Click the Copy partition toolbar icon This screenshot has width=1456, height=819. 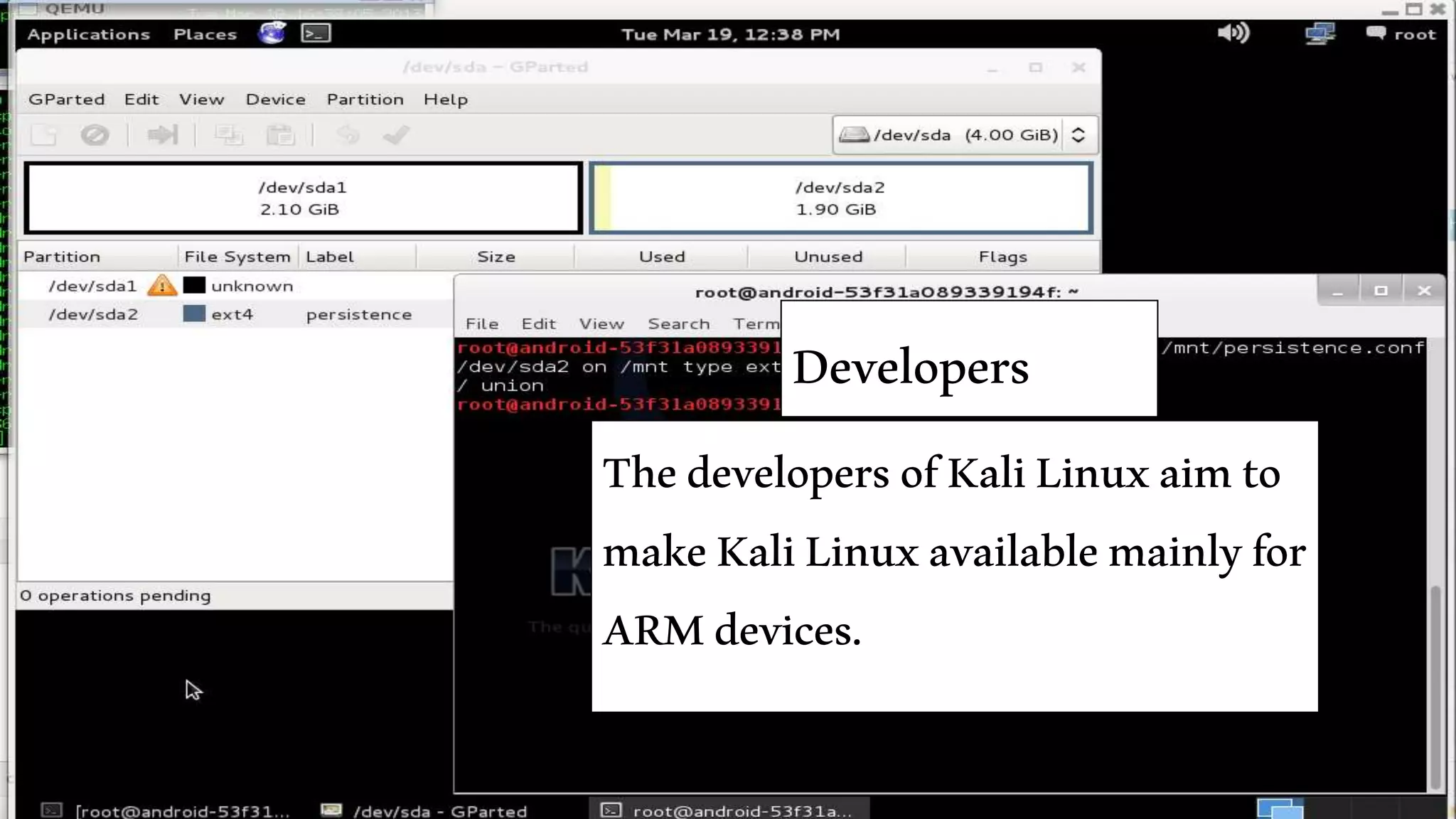[x=228, y=135]
